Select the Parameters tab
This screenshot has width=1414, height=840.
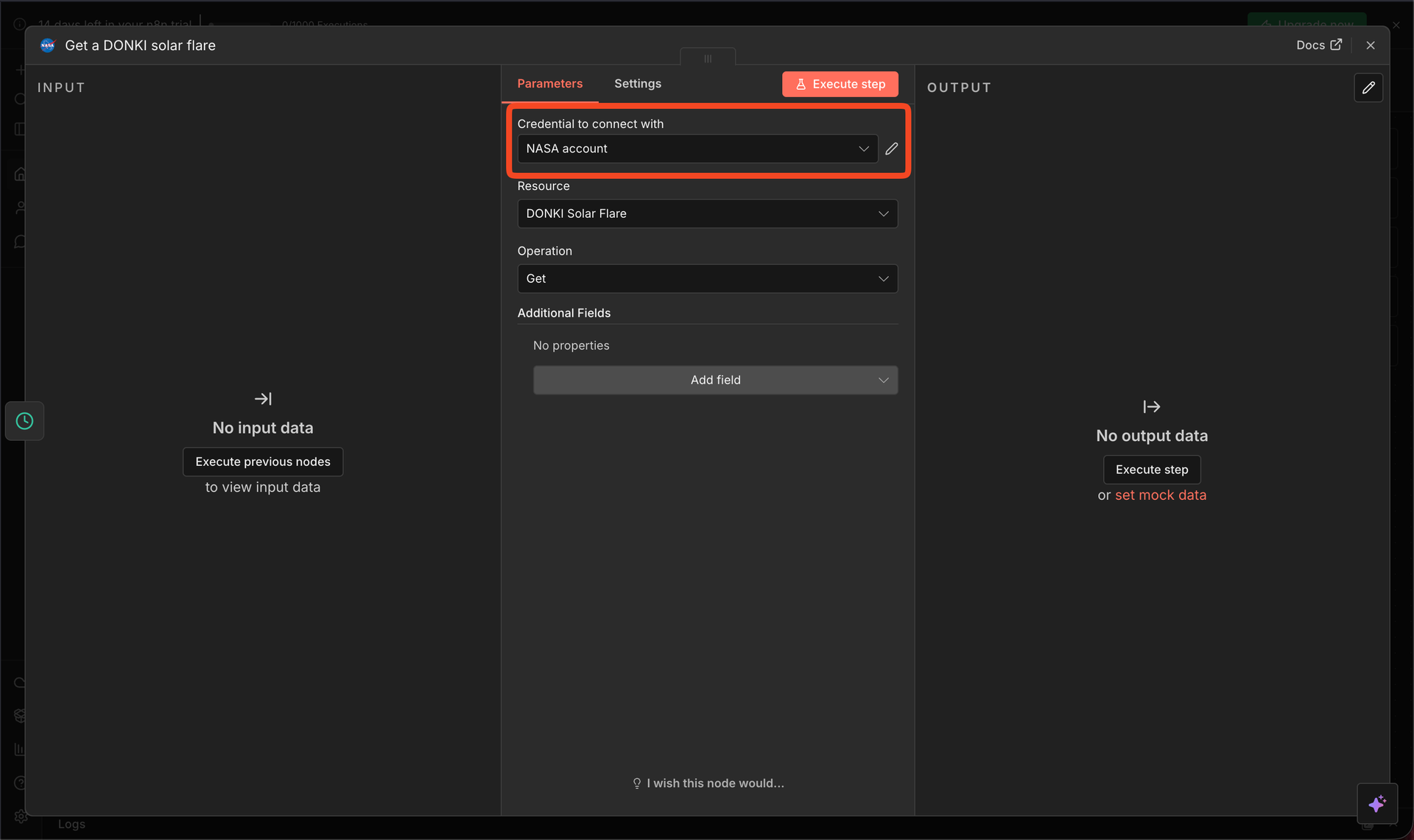coord(549,84)
